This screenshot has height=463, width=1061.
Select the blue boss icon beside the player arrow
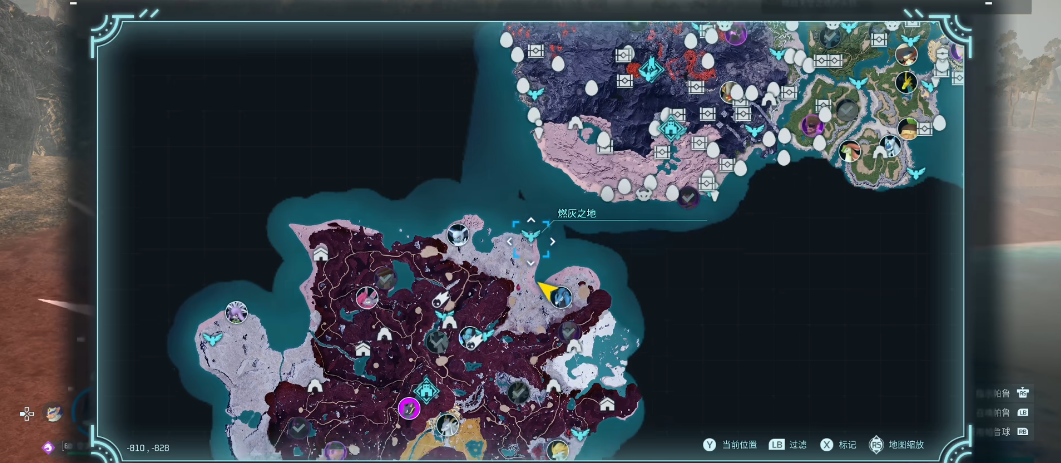pos(561,297)
